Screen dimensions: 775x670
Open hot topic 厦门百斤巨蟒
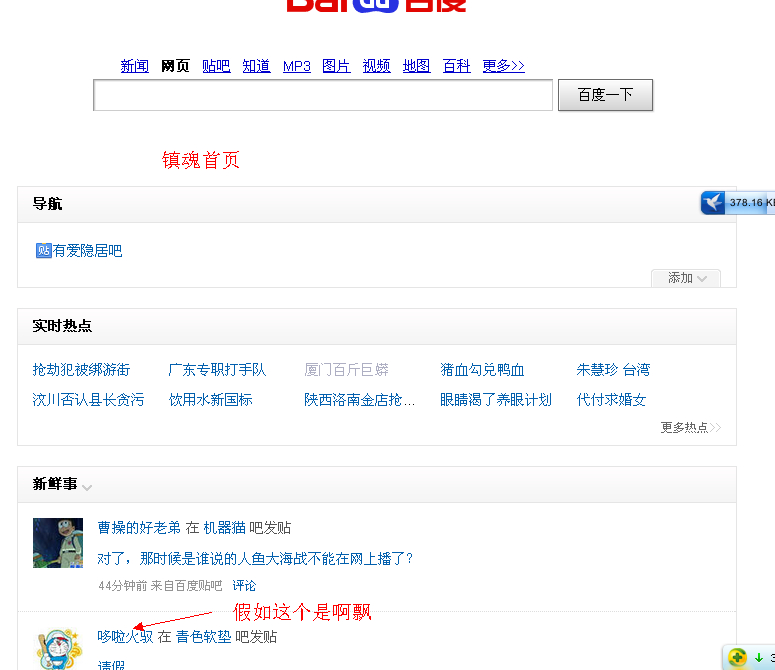(346, 370)
